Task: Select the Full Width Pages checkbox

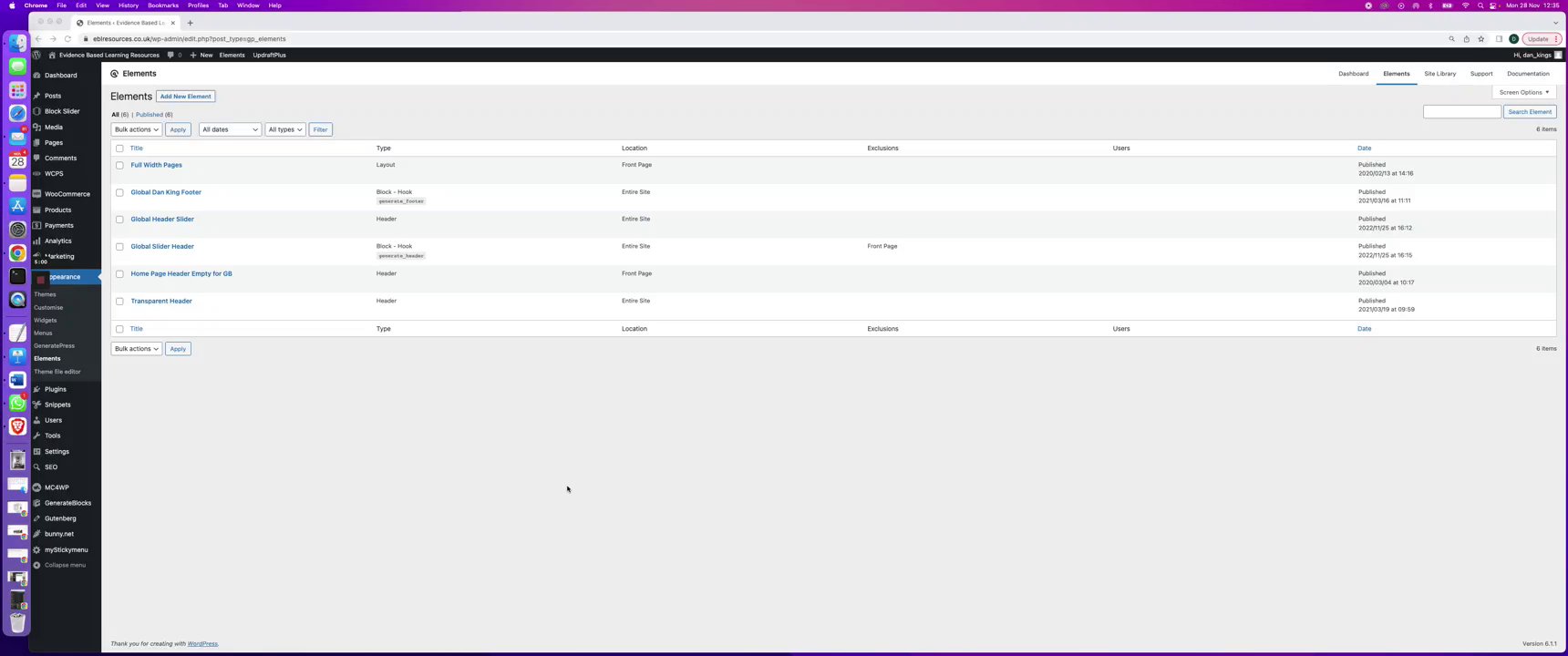Action: pyautogui.click(x=119, y=166)
